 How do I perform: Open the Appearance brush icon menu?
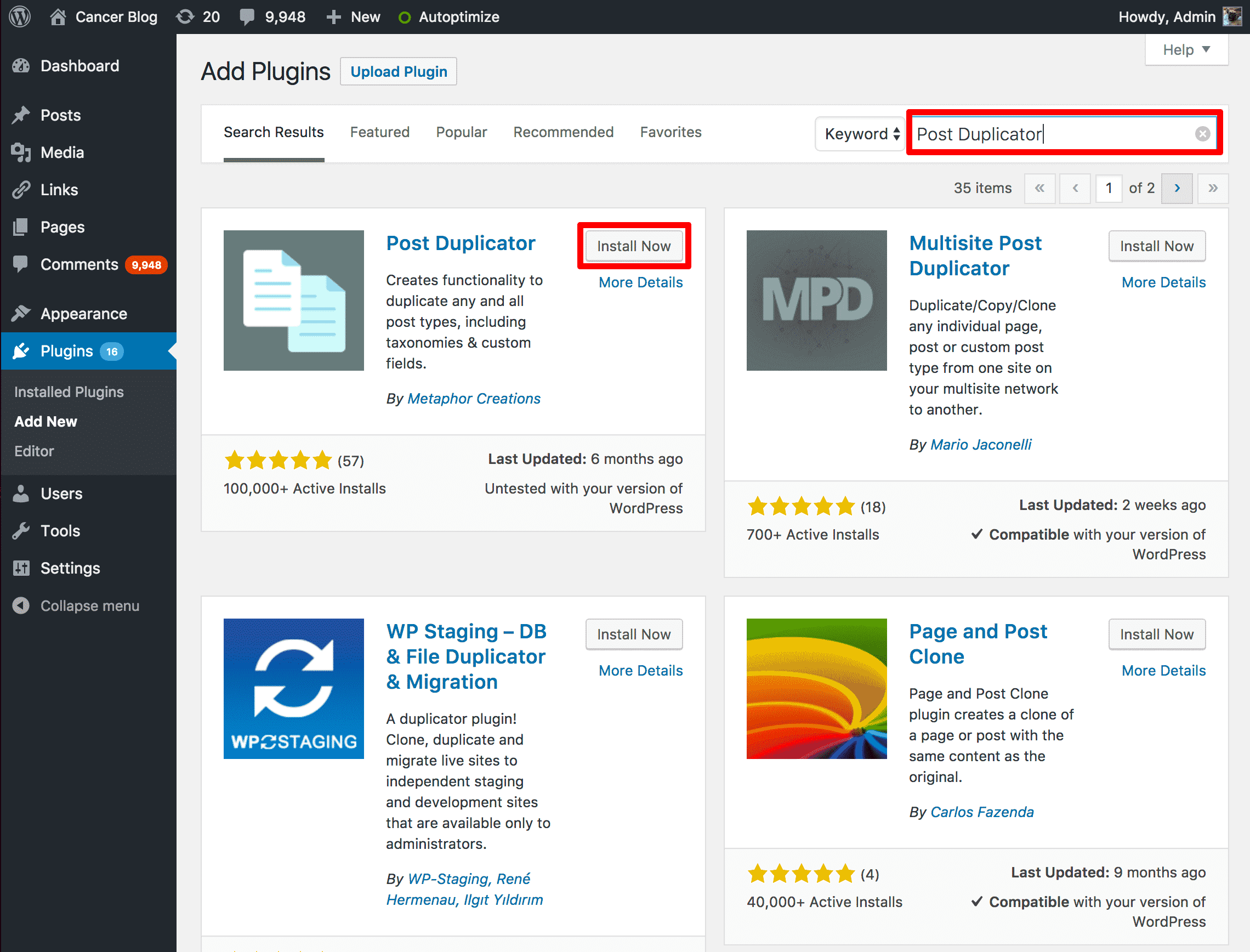pyautogui.click(x=21, y=313)
